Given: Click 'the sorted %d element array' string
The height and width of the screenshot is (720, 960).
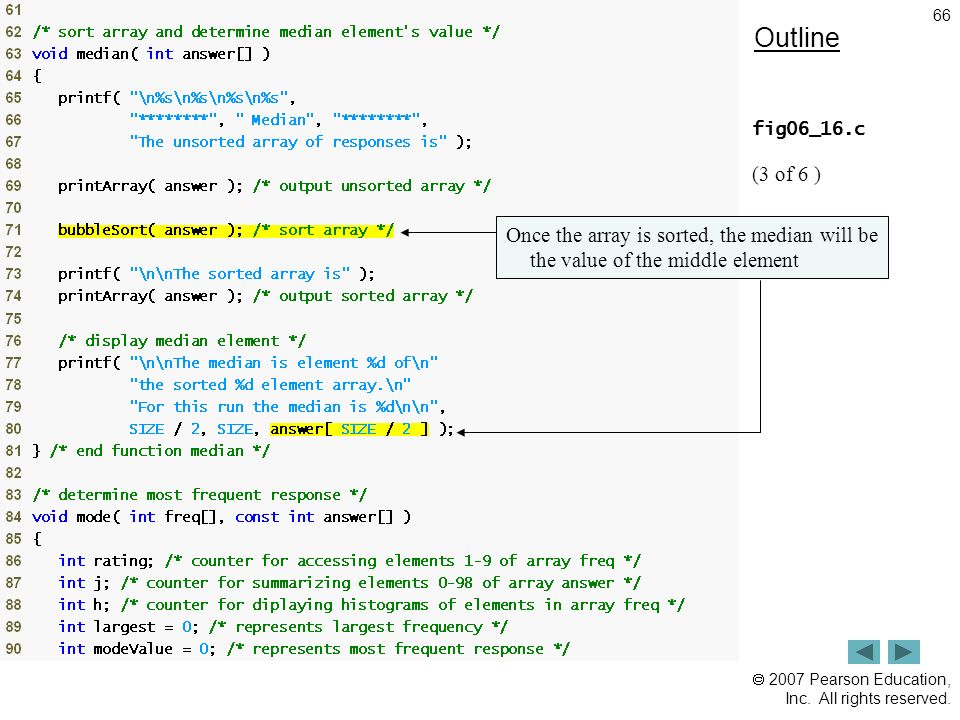Looking at the screenshot, I should coord(271,385).
